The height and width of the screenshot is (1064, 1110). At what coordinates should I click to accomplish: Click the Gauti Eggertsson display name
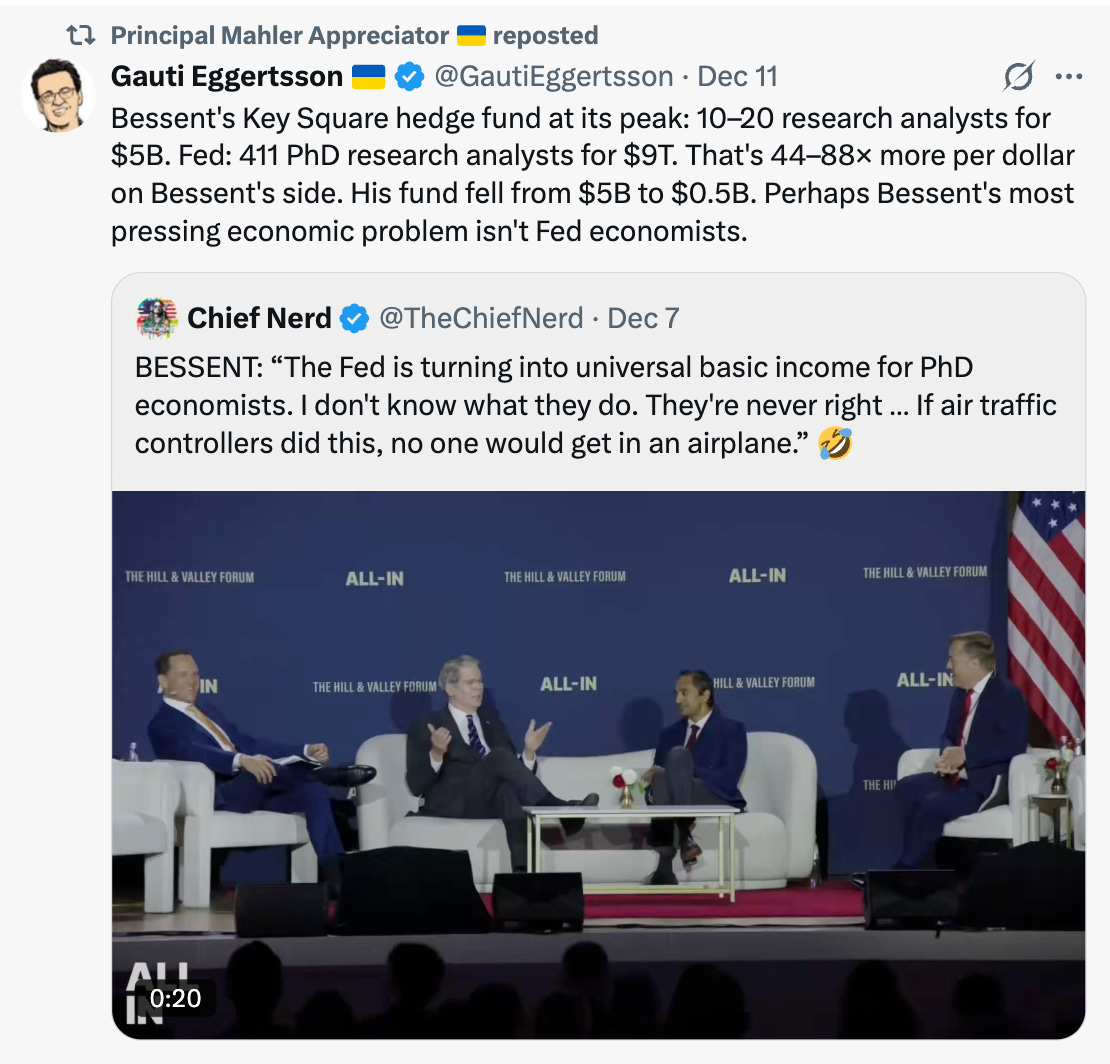pyautogui.click(x=226, y=76)
